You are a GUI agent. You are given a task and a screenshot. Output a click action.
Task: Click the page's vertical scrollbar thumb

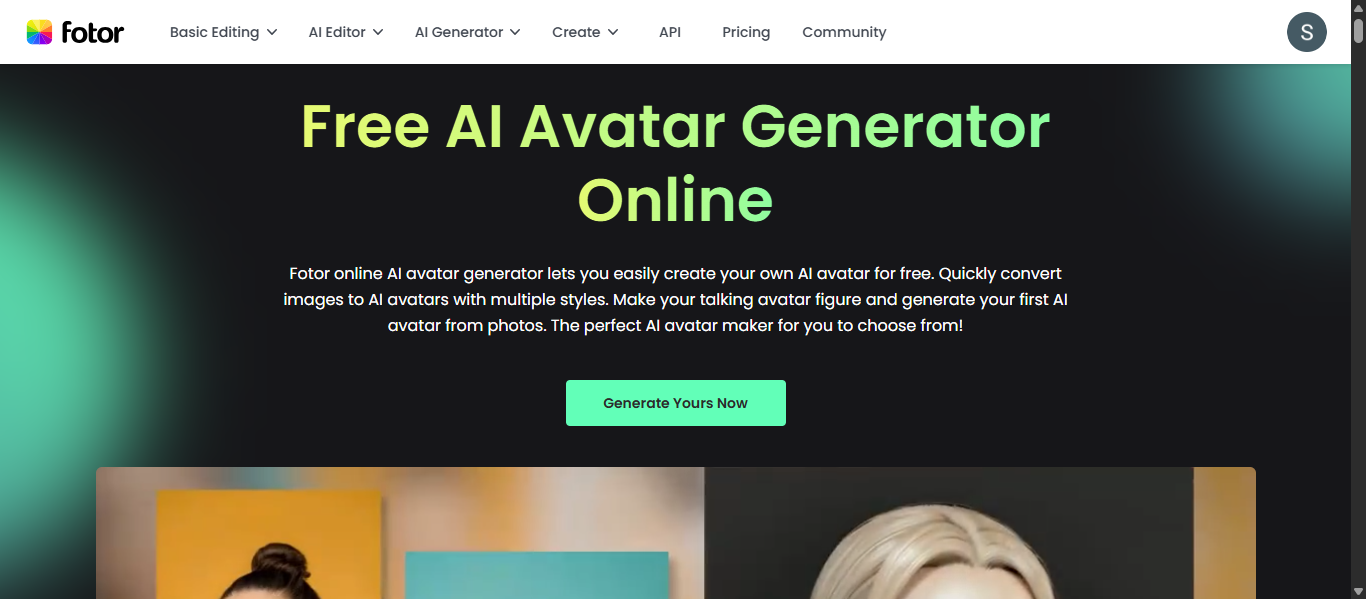pos(1358,30)
